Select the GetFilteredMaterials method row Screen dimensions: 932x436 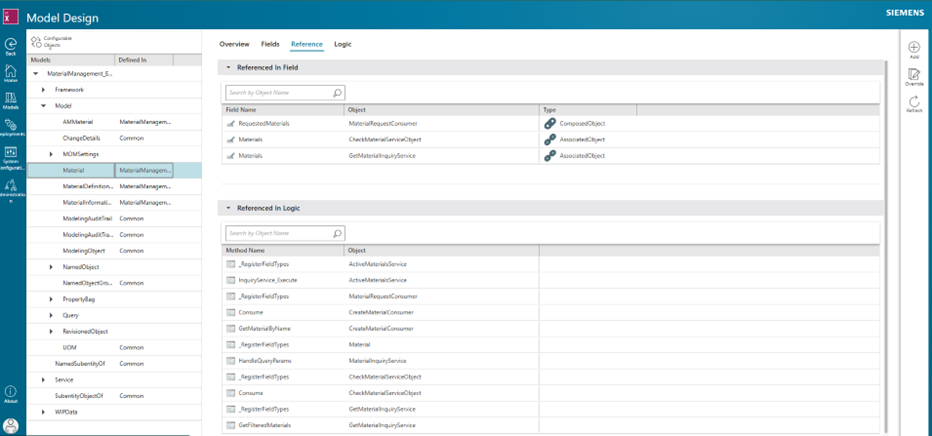coord(265,425)
